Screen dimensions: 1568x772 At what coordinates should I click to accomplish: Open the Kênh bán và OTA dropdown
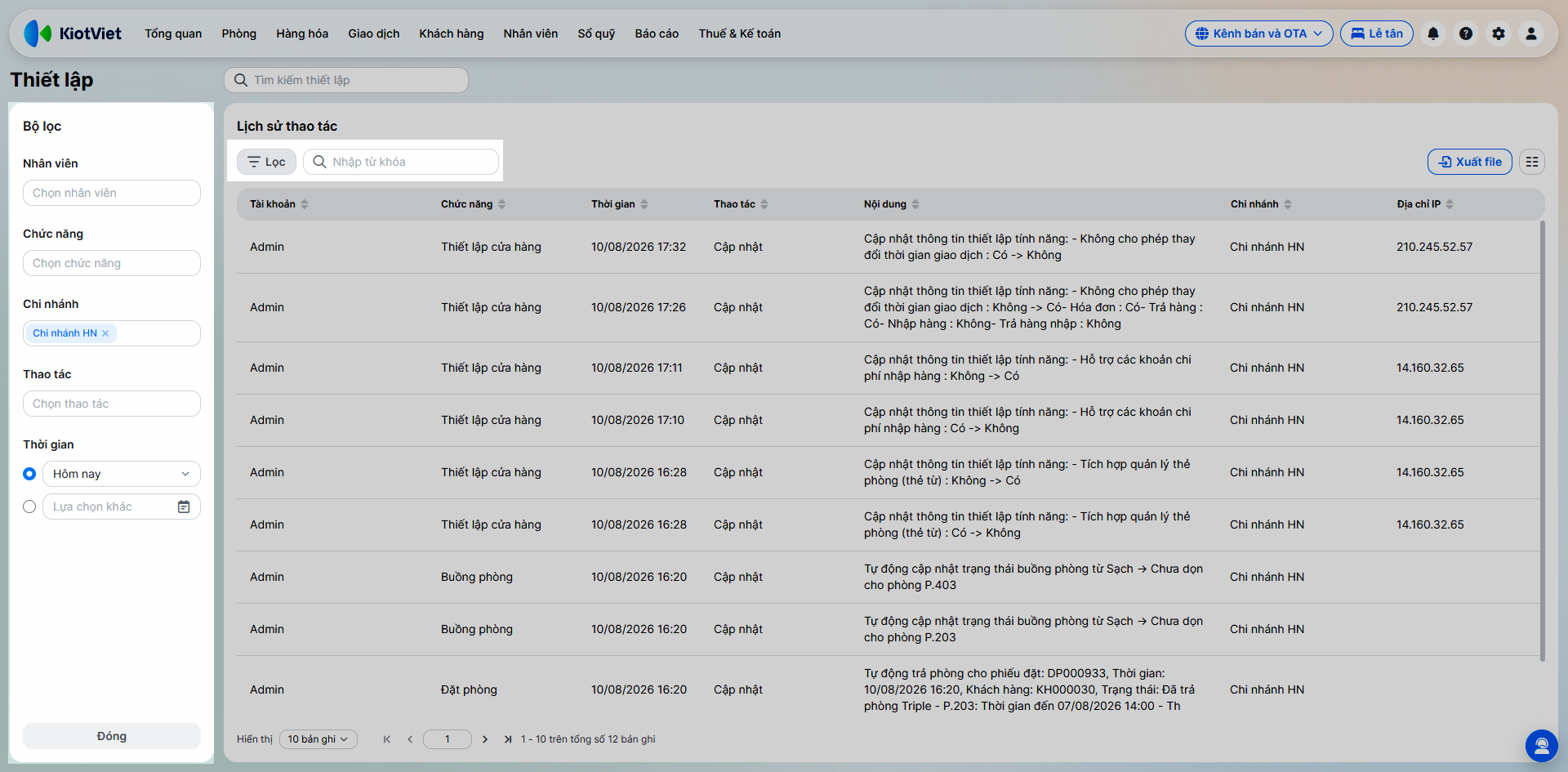click(x=1258, y=33)
